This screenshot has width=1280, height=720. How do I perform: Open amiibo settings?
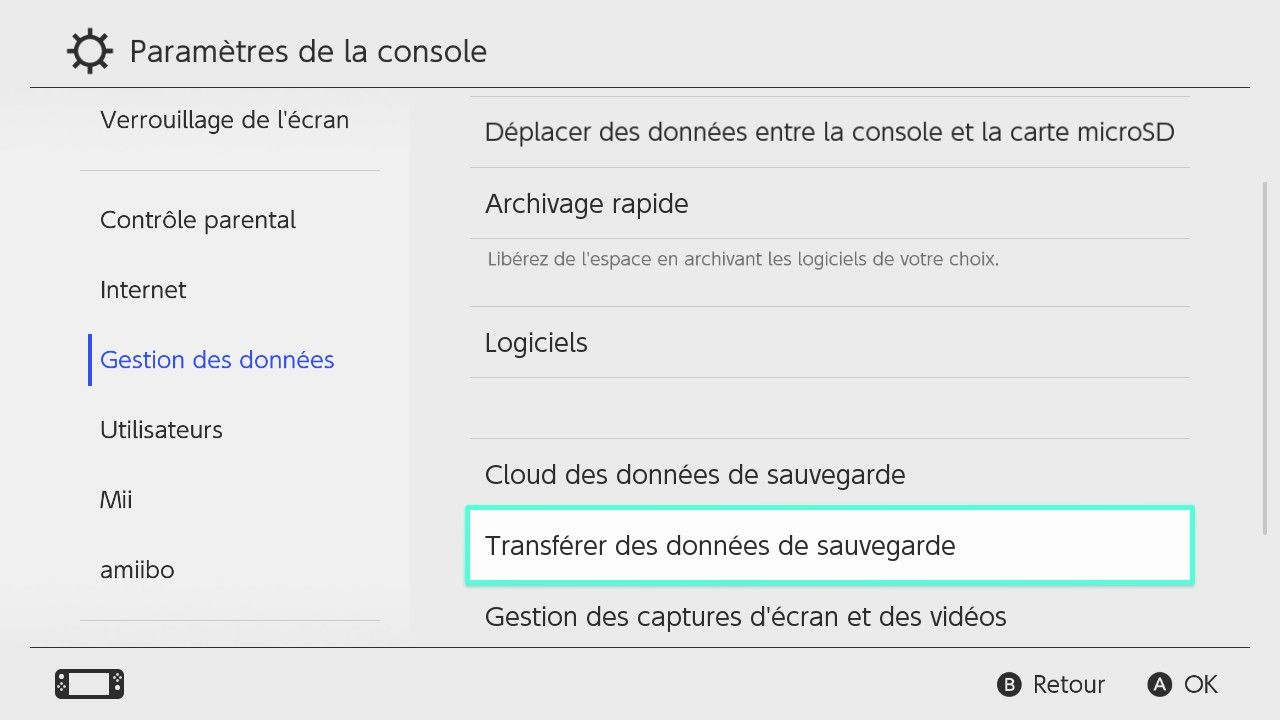(137, 570)
